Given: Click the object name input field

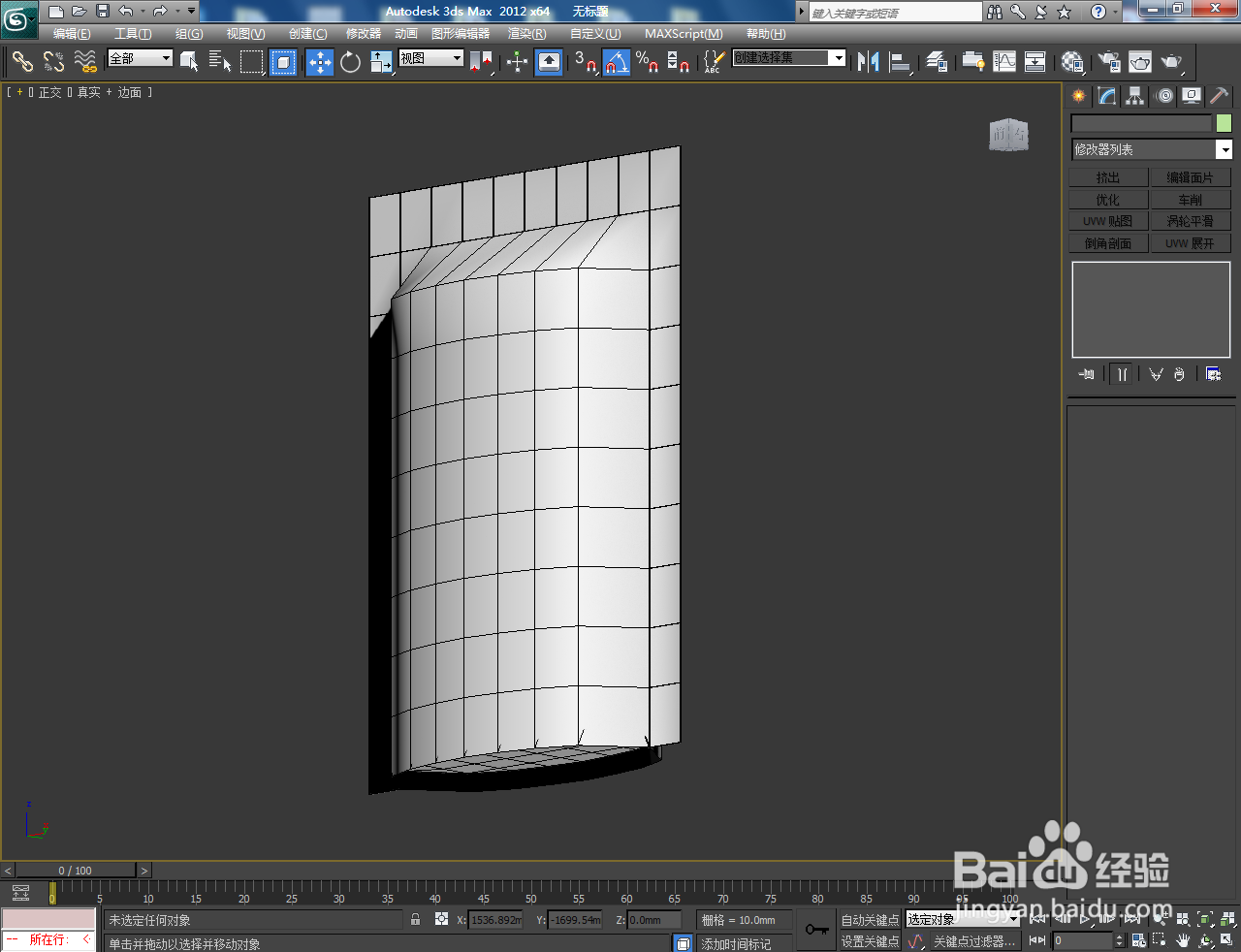Looking at the screenshot, I should [1141, 123].
